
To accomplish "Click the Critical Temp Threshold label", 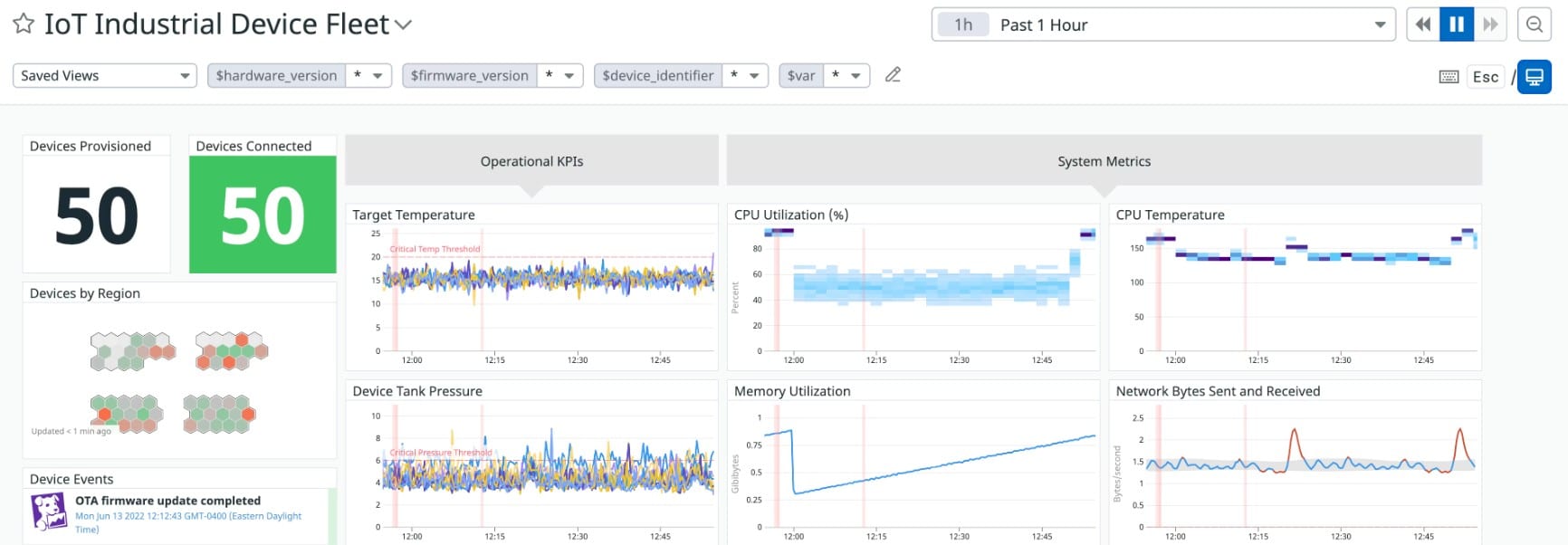I will tap(435, 249).
